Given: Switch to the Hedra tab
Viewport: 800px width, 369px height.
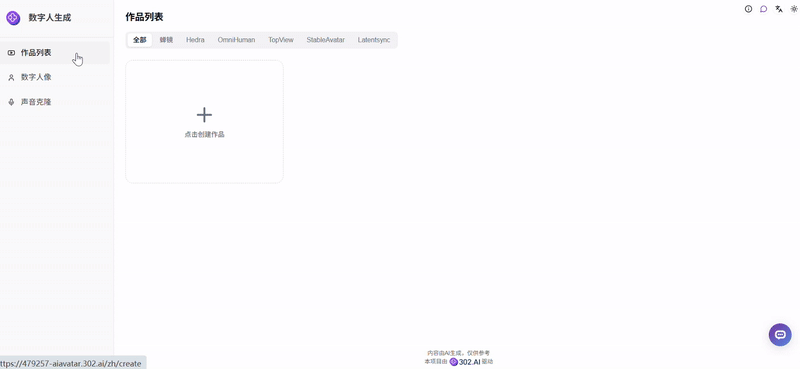Looking at the screenshot, I should click(x=195, y=40).
